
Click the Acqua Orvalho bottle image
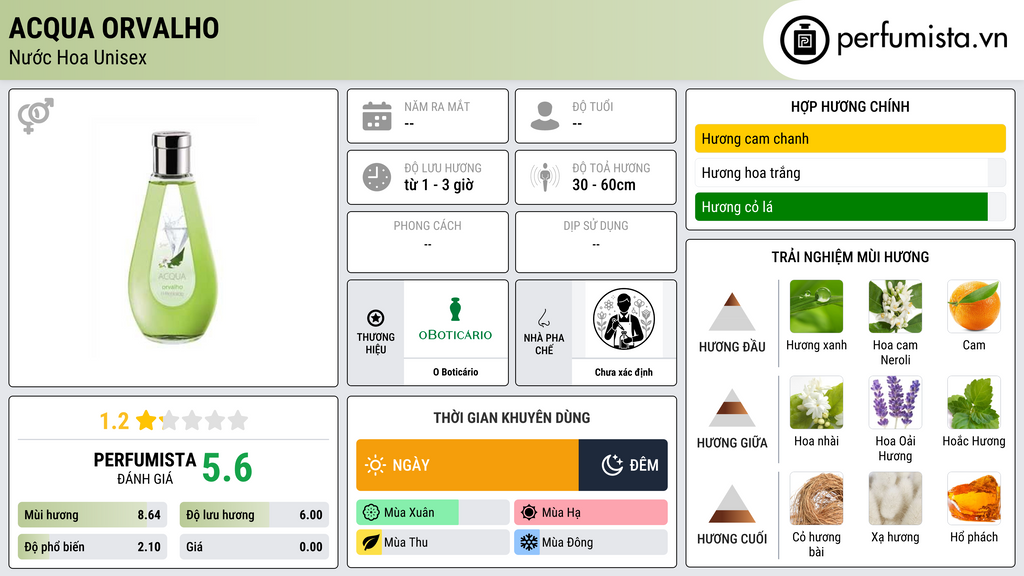pos(172,237)
